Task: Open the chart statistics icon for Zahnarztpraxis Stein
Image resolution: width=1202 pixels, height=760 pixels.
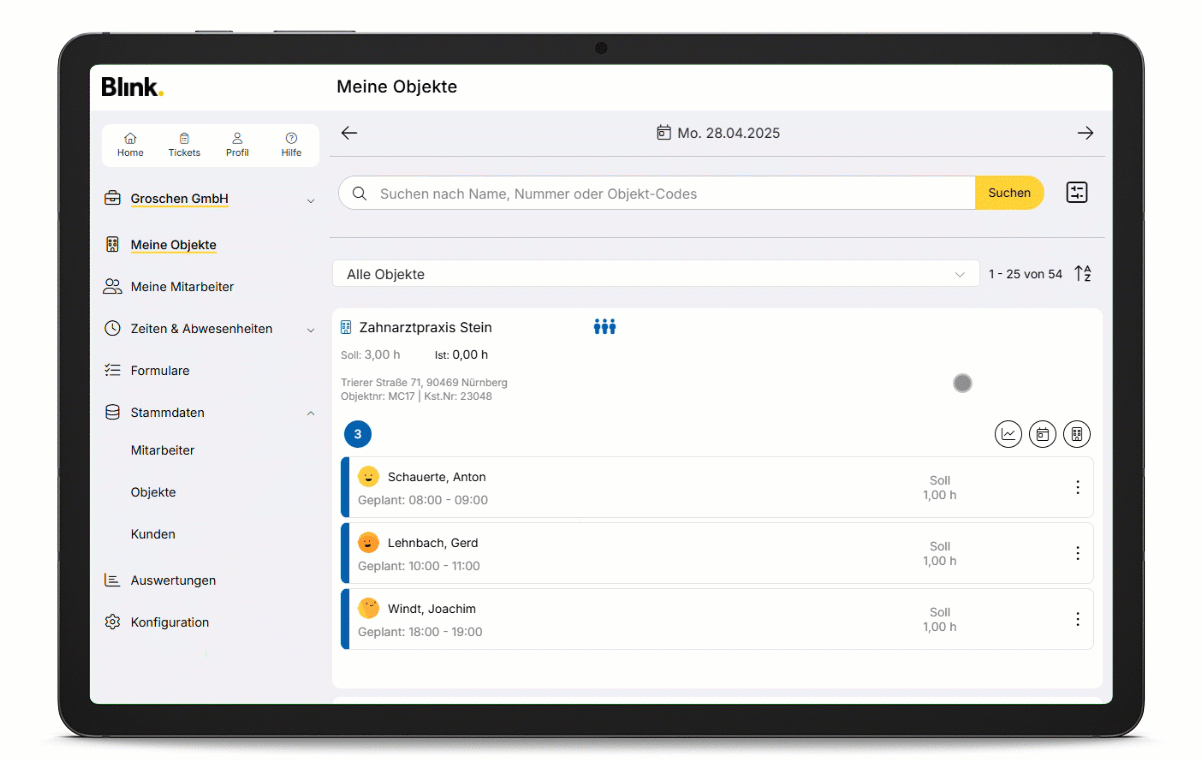Action: point(1008,434)
